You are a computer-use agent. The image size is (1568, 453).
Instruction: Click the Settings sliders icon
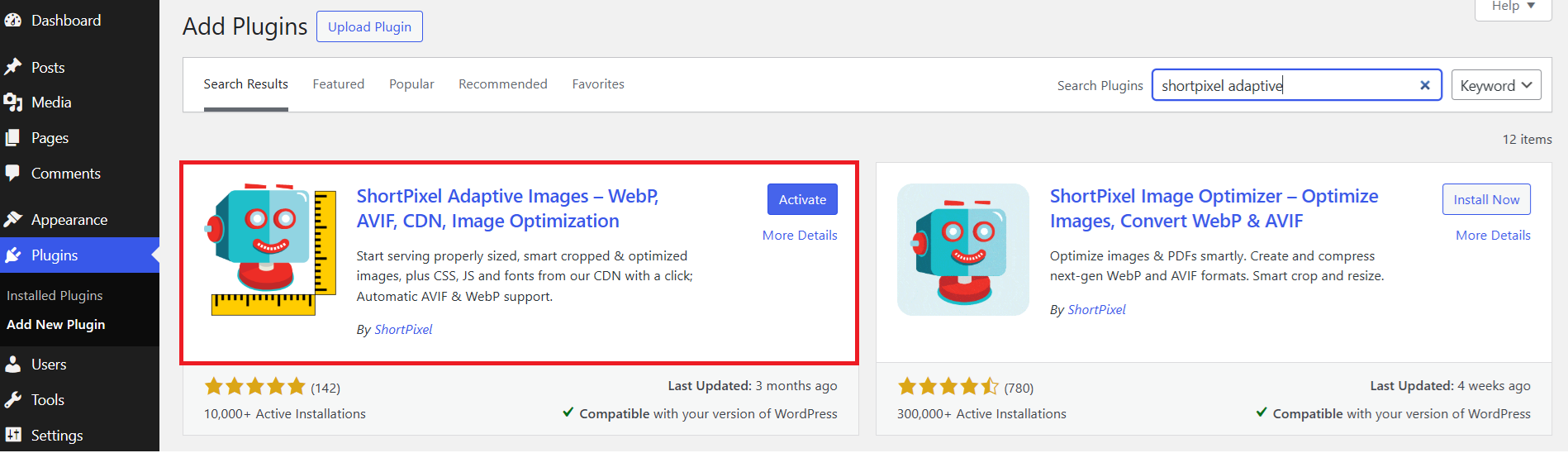[12, 436]
